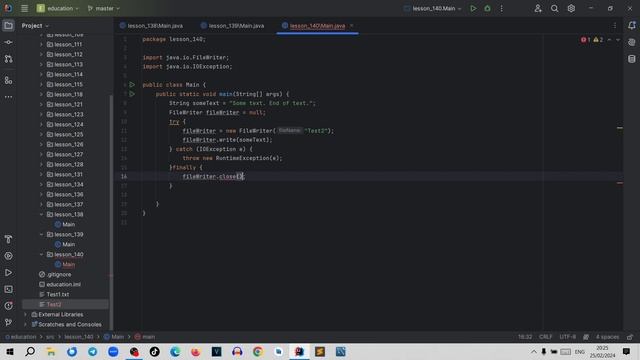
Task: Open the master branch dropdown
Action: [104, 8]
